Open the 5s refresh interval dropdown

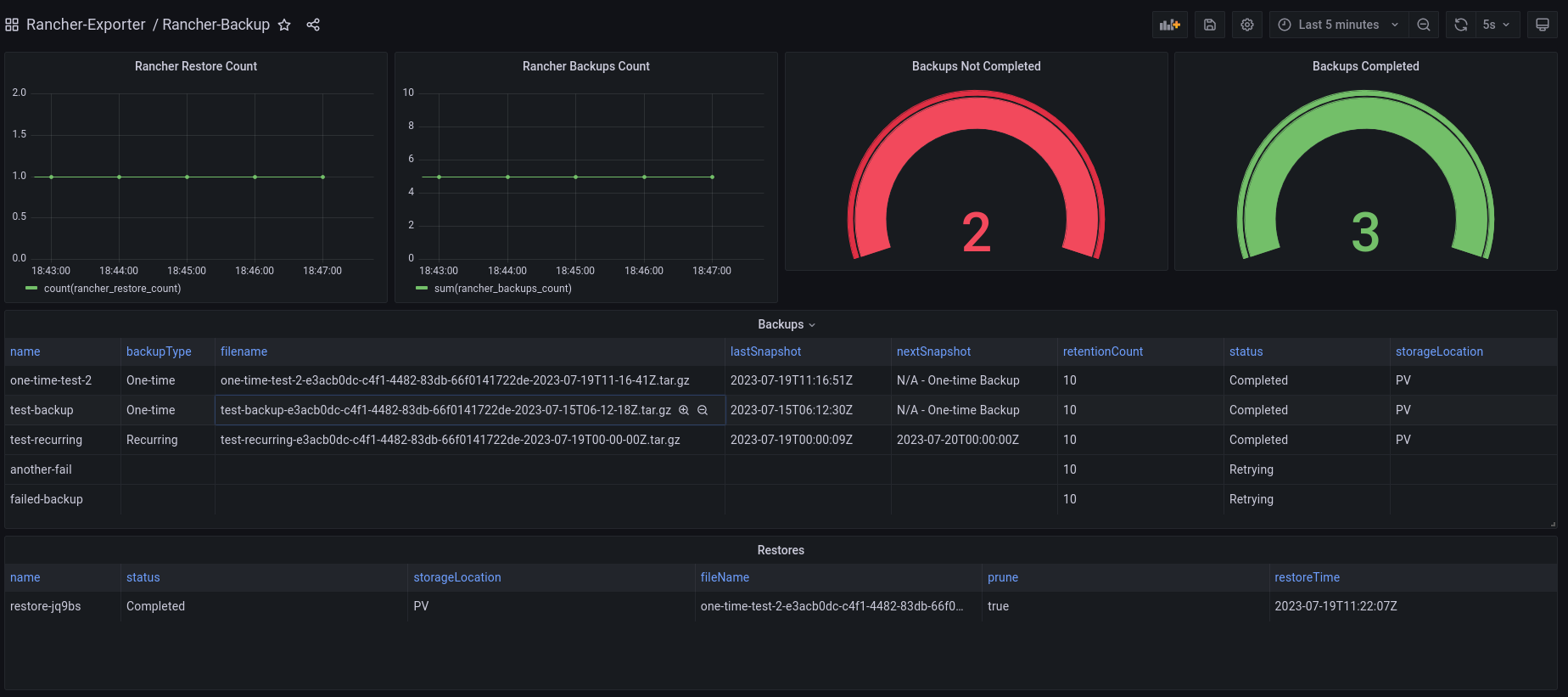coord(1498,25)
